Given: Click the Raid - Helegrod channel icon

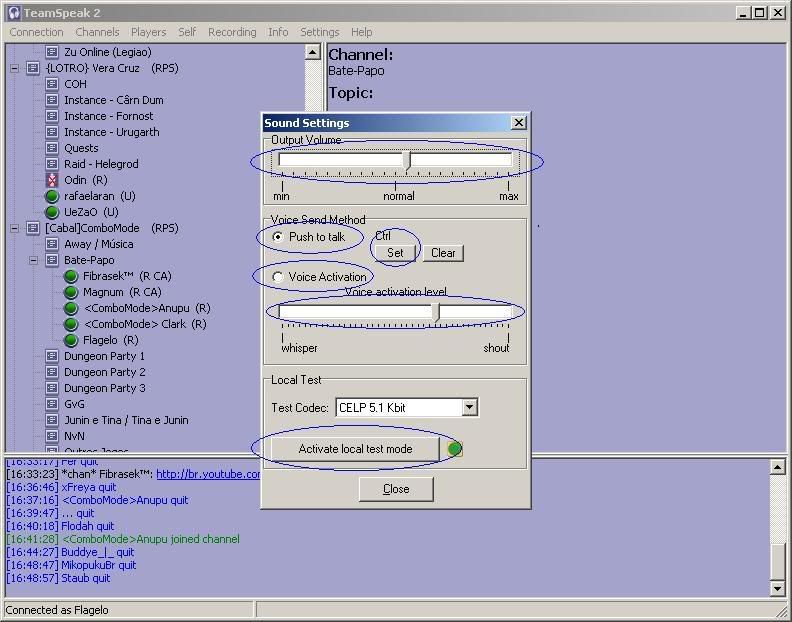Looking at the screenshot, I should [x=52, y=164].
